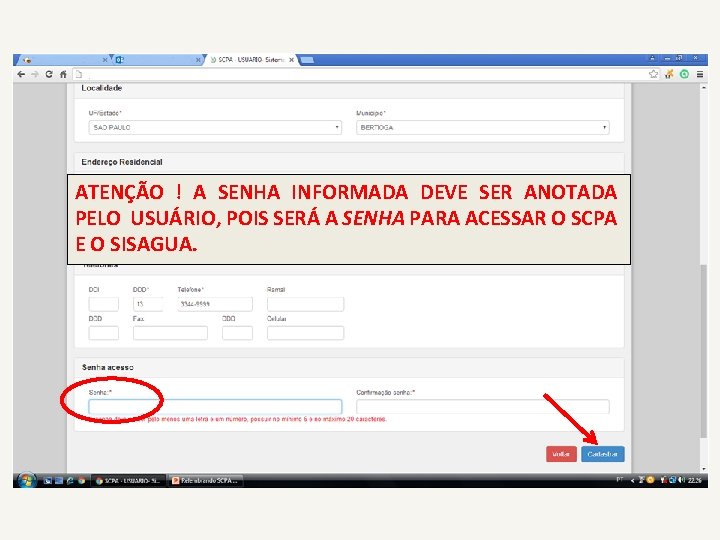Click the orange extension icon beside the star
This screenshot has height=540, width=720.
coord(669,74)
